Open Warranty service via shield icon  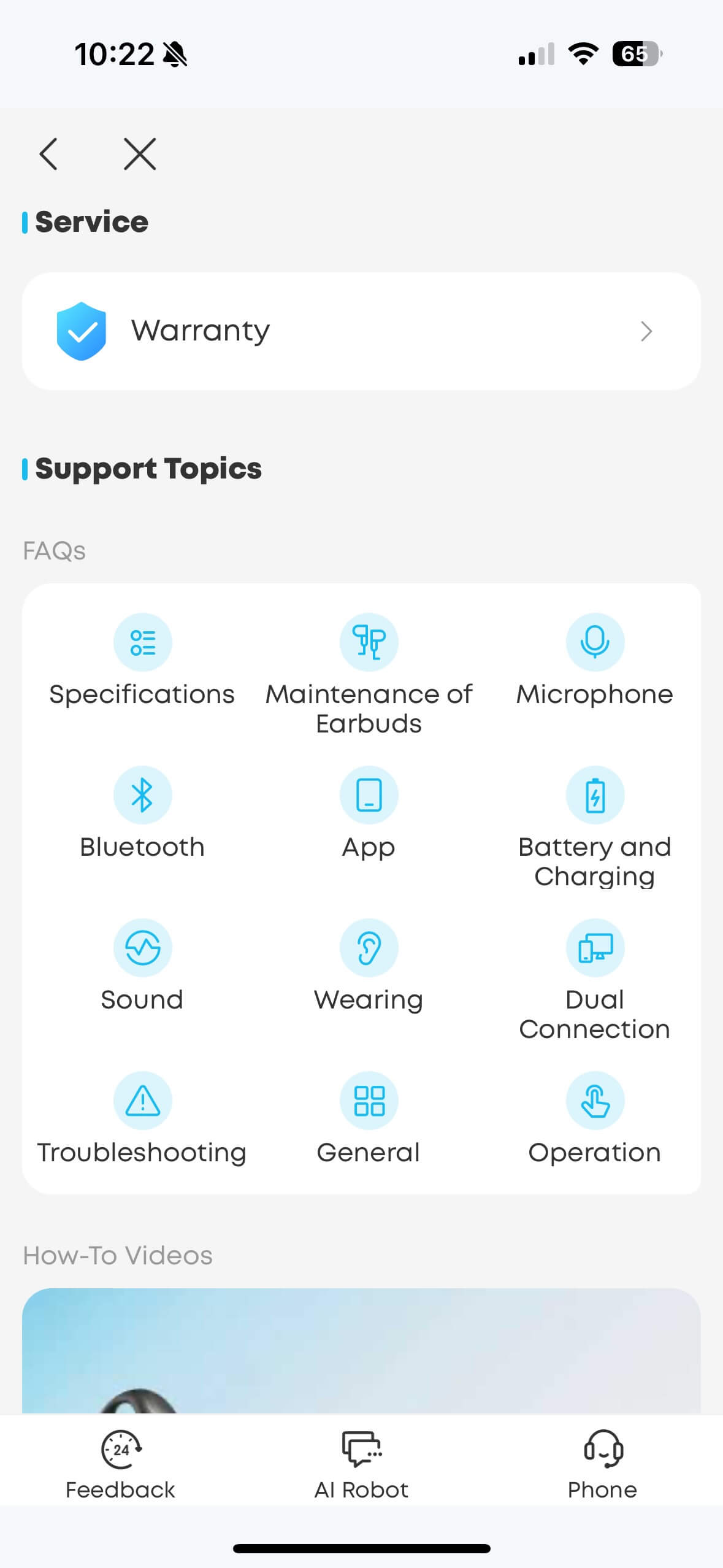click(81, 331)
